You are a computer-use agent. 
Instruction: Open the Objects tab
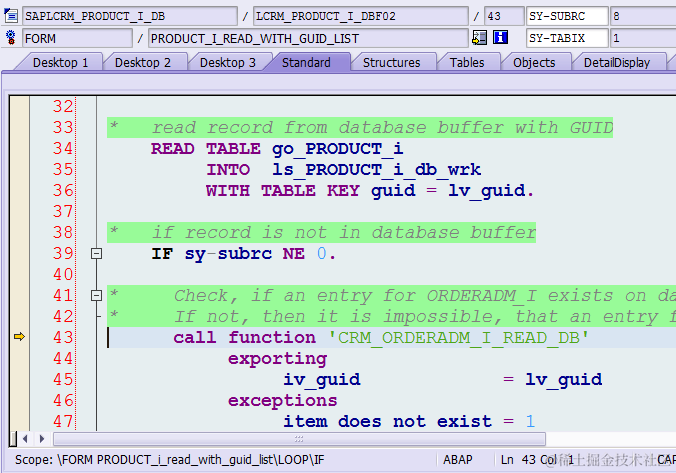pyautogui.click(x=534, y=63)
